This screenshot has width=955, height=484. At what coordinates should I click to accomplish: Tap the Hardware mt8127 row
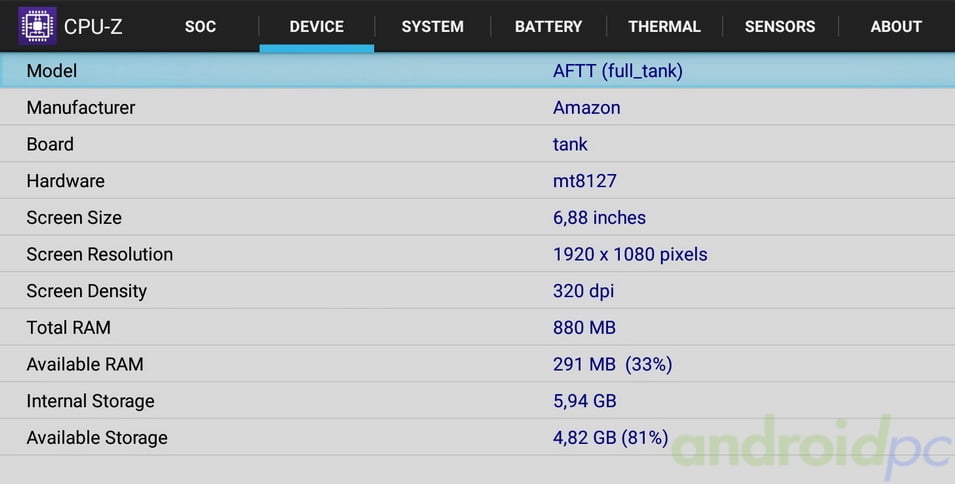tap(477, 181)
